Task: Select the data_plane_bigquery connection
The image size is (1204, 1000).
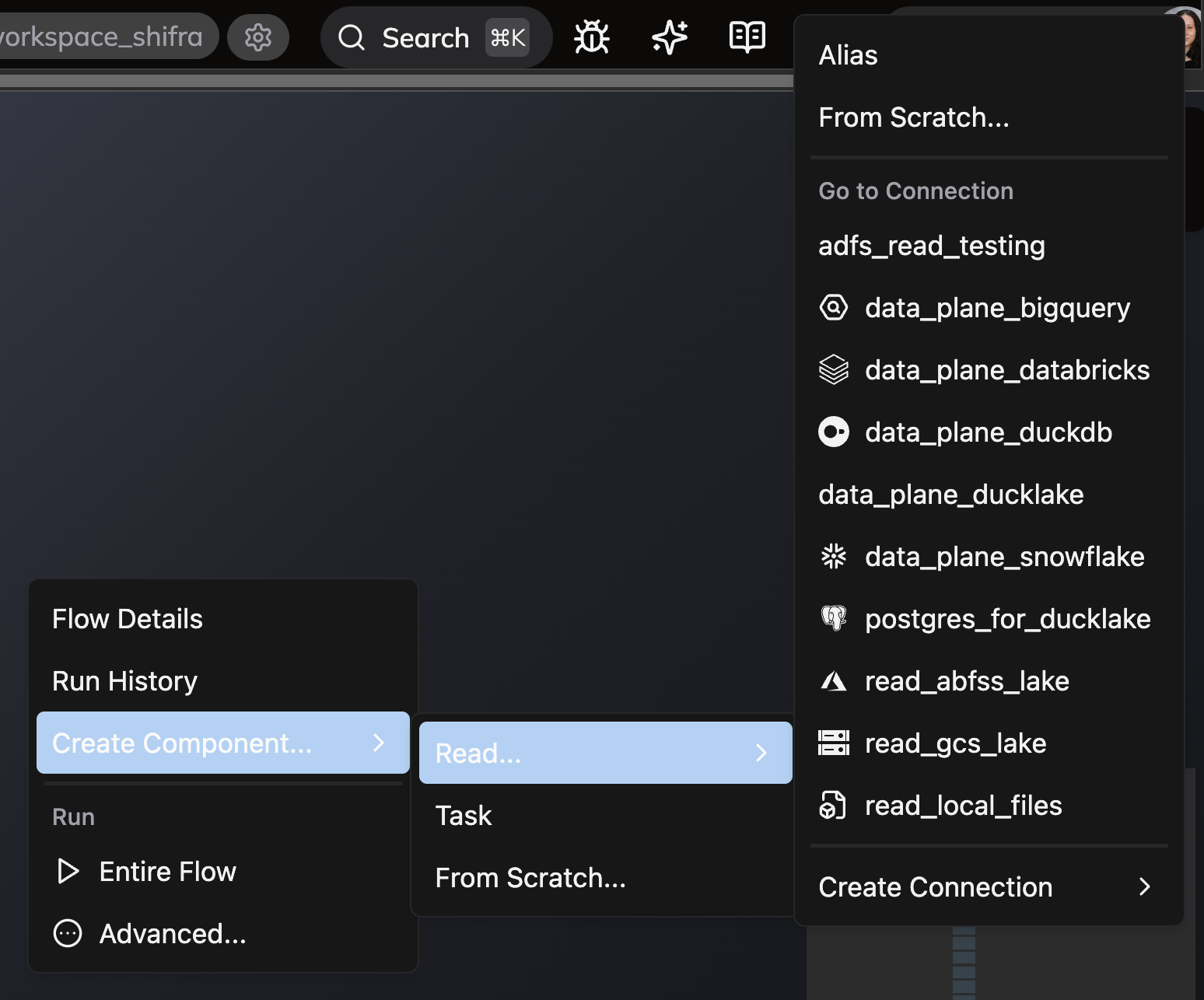Action: coord(989,307)
